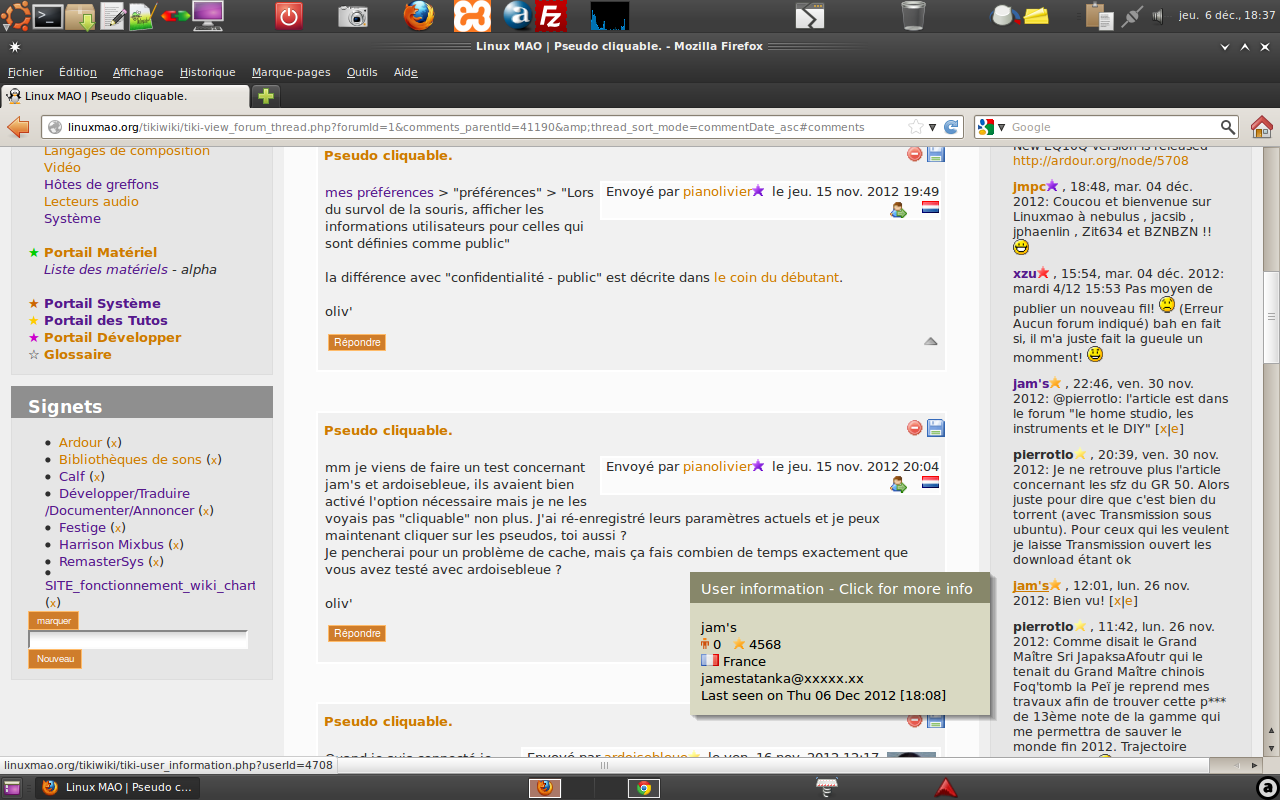The height and width of the screenshot is (800, 1280).
Task: Click Répondre under the 19:49 post
Action: (x=357, y=342)
